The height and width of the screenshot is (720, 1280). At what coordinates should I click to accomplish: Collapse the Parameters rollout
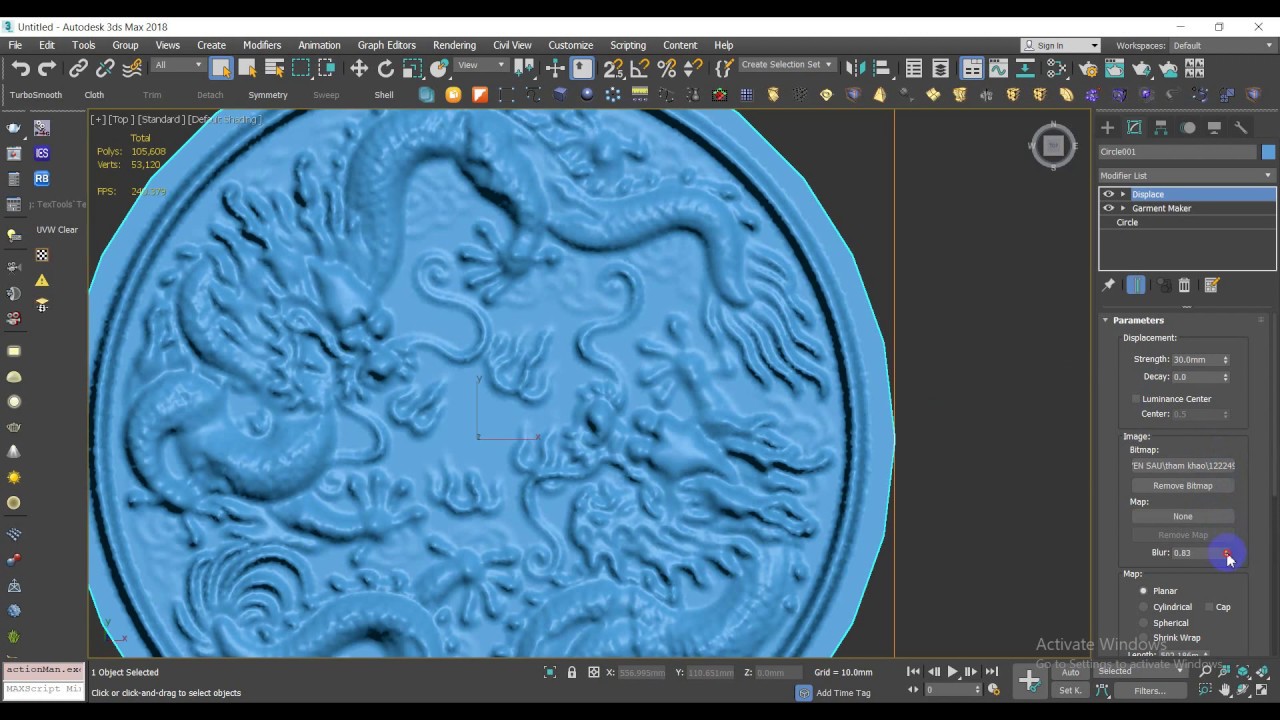click(x=1105, y=320)
